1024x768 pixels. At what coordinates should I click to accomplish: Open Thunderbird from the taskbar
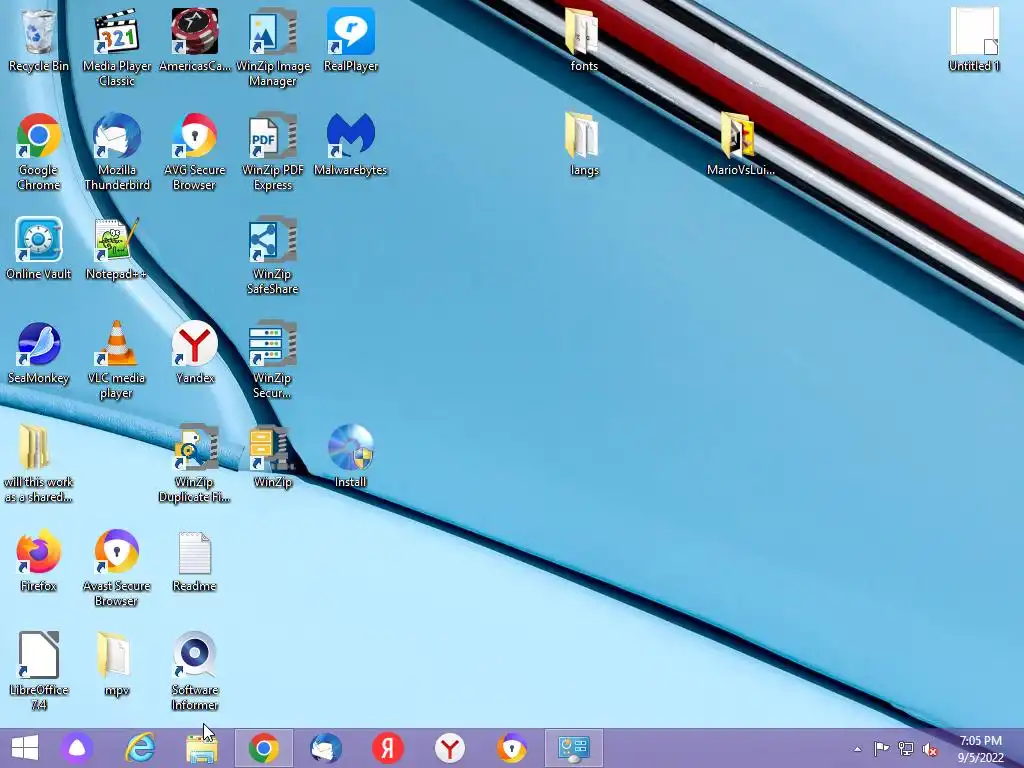[x=326, y=748]
